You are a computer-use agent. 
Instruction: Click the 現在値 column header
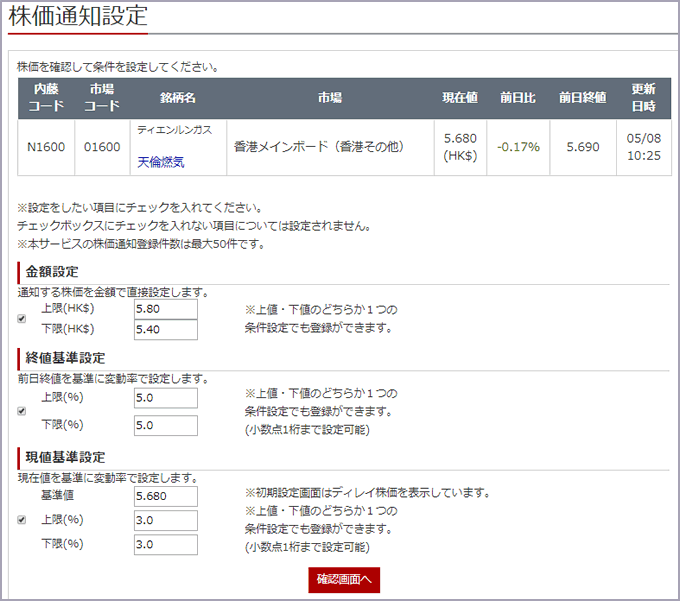click(460, 98)
